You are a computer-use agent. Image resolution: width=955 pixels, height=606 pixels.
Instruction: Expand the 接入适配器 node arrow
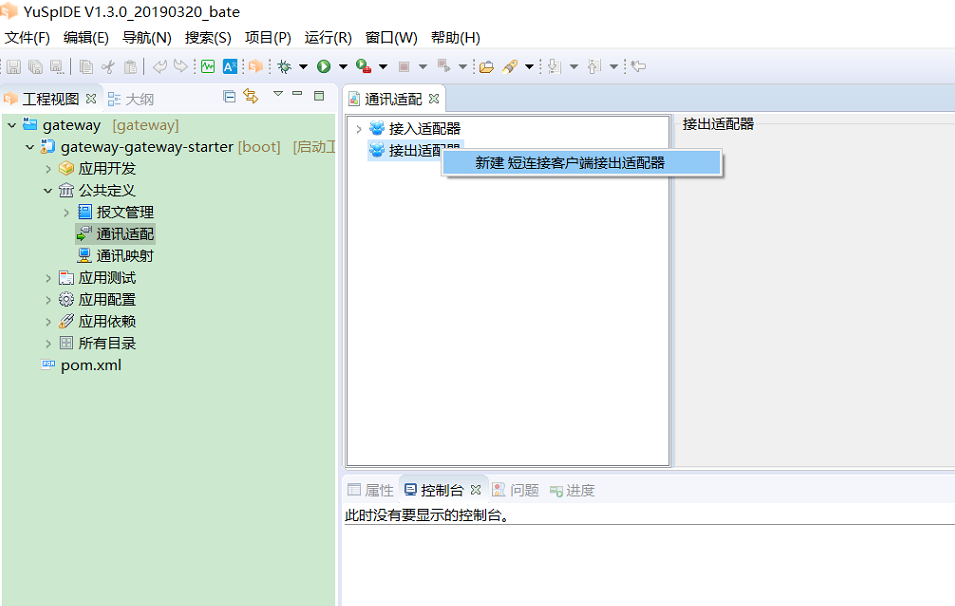click(x=359, y=129)
